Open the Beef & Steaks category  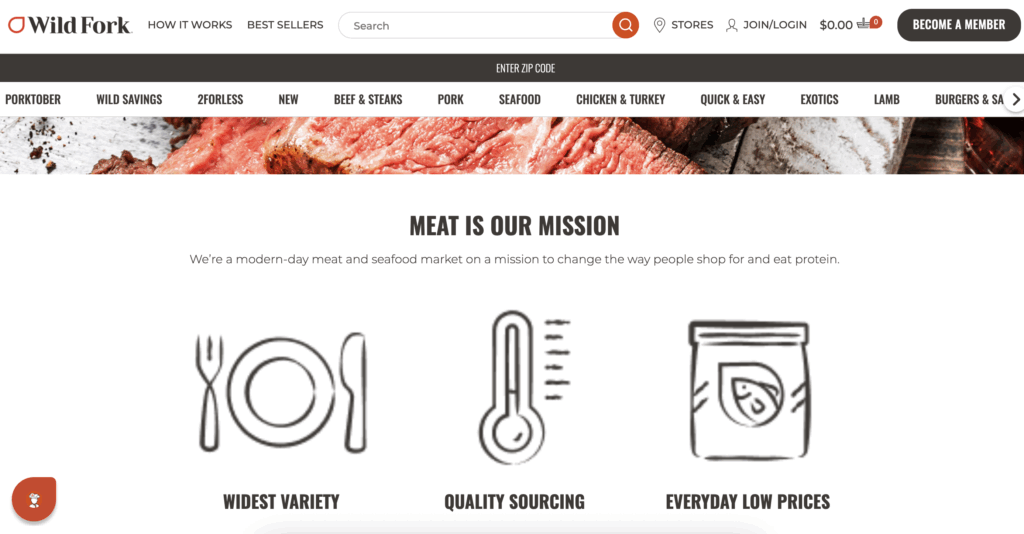pos(368,99)
